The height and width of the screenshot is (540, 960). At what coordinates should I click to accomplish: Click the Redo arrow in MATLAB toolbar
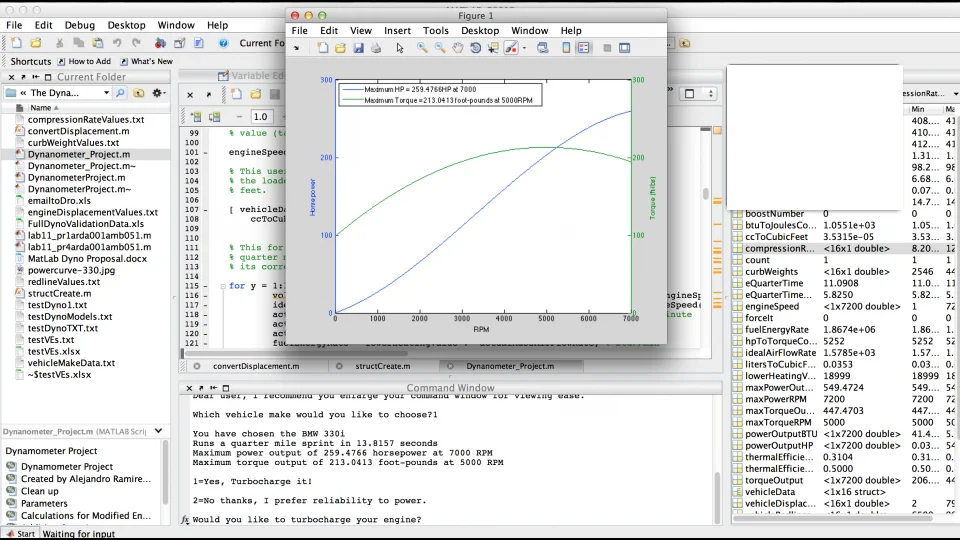[137, 43]
